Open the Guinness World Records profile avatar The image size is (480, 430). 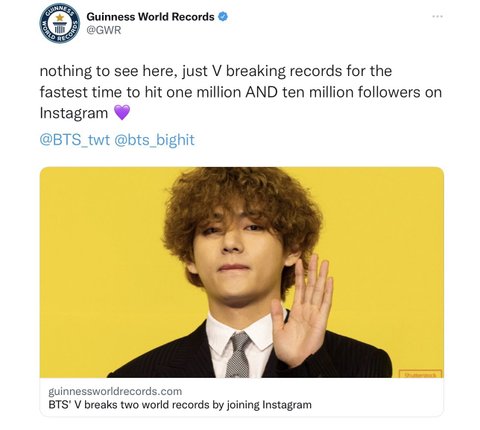tap(60, 23)
